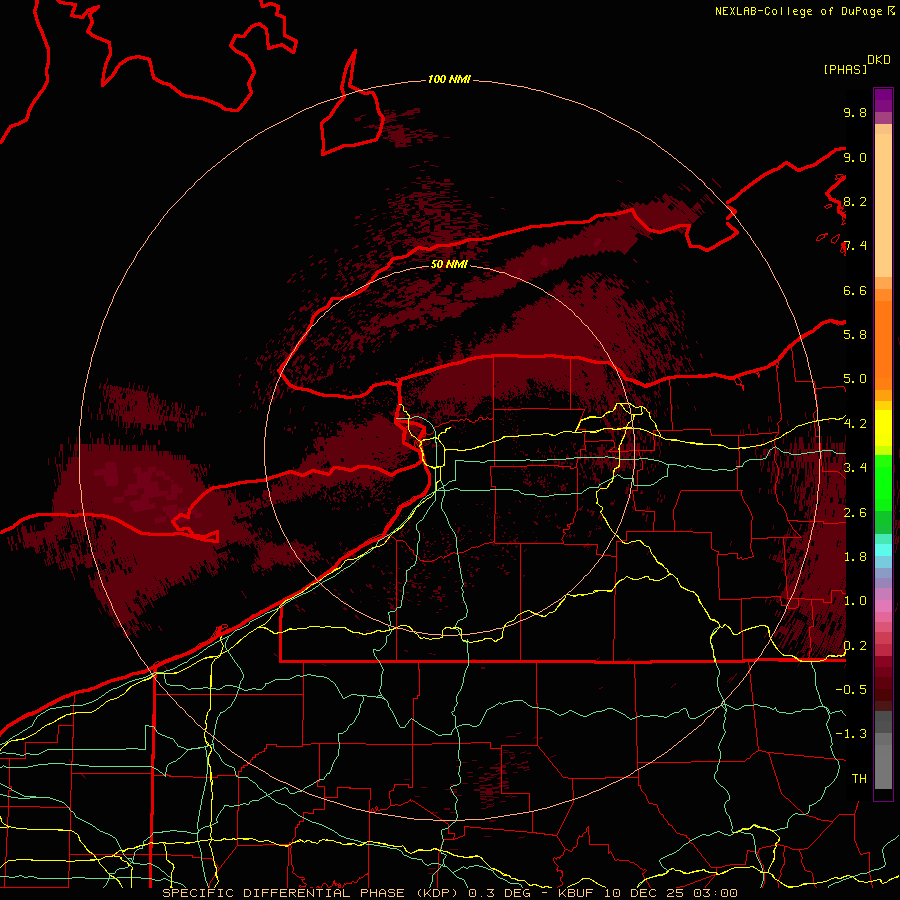Select the 5.8 legend value
The width and height of the screenshot is (900, 900).
(855, 335)
